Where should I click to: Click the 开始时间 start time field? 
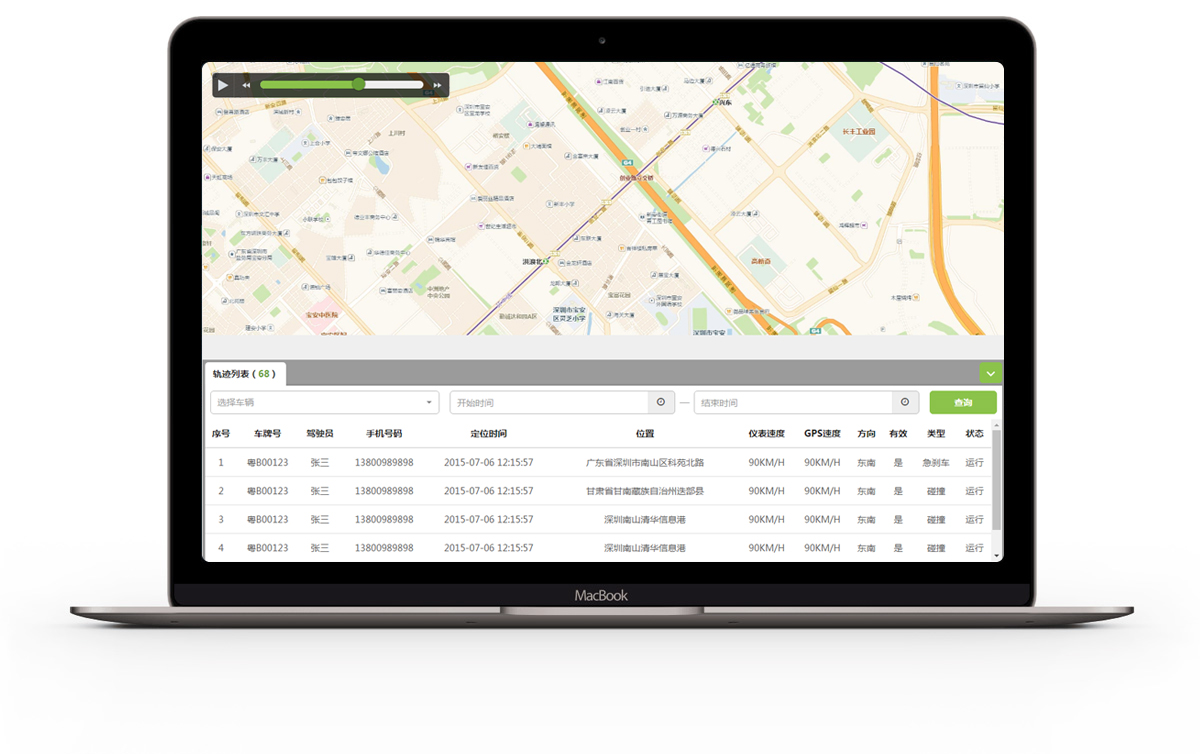coord(549,402)
